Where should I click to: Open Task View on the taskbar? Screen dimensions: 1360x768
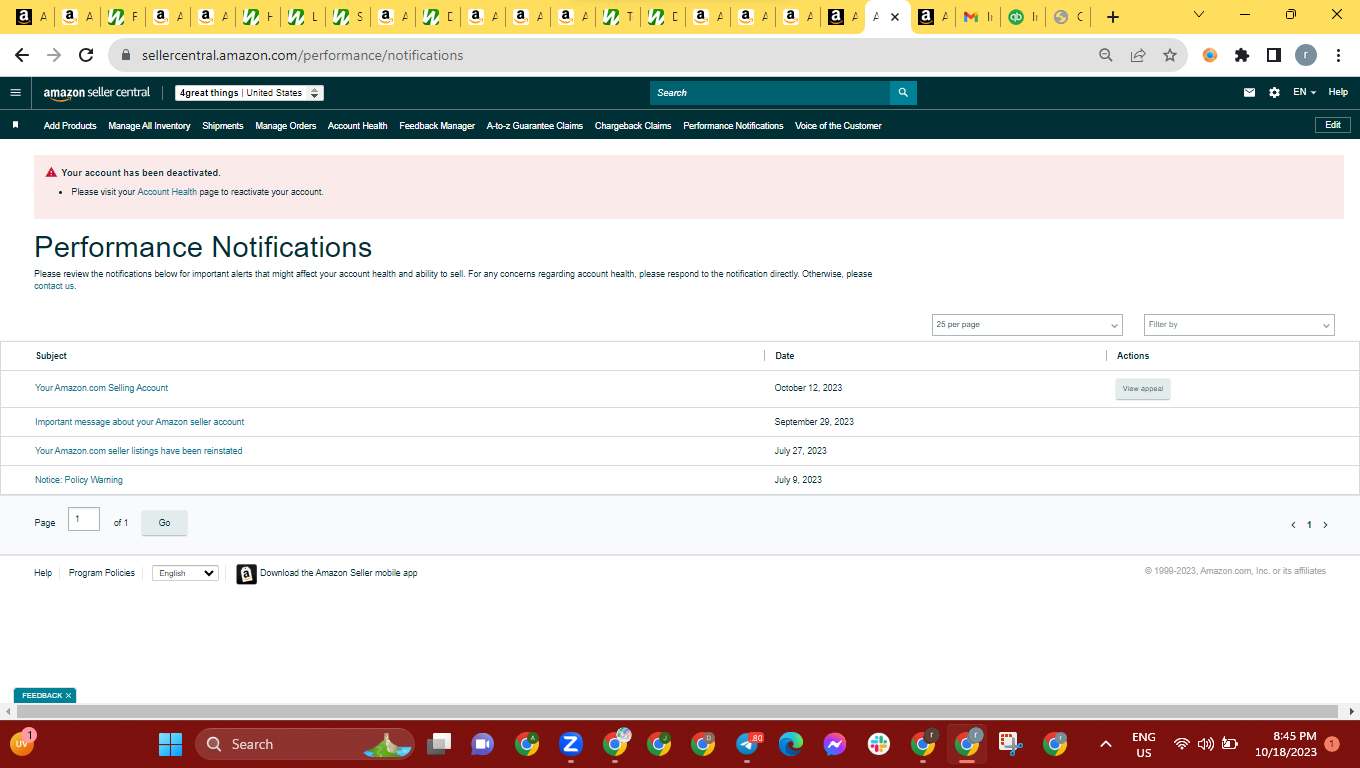point(438,744)
